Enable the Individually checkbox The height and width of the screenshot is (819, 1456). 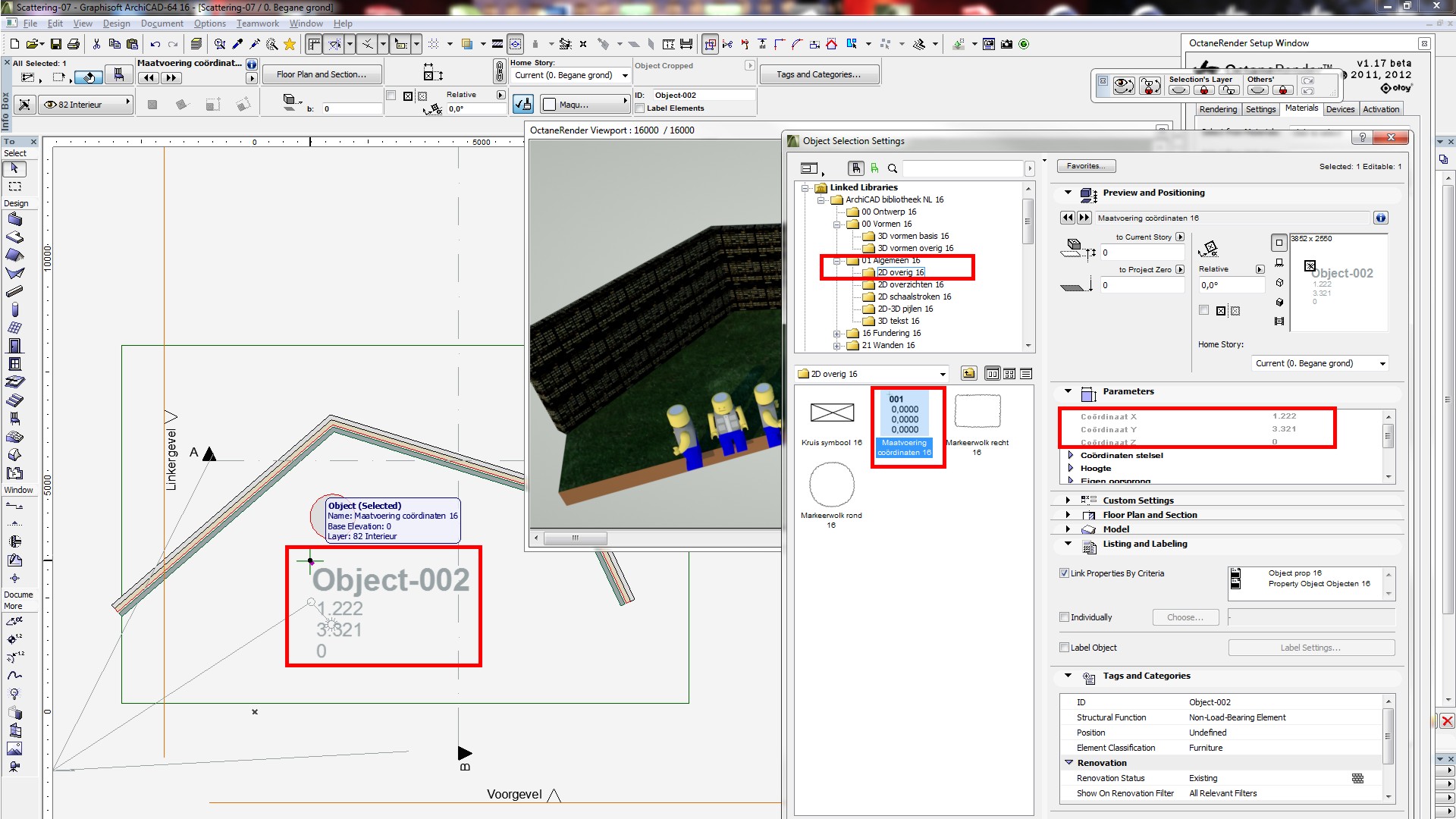(x=1064, y=617)
